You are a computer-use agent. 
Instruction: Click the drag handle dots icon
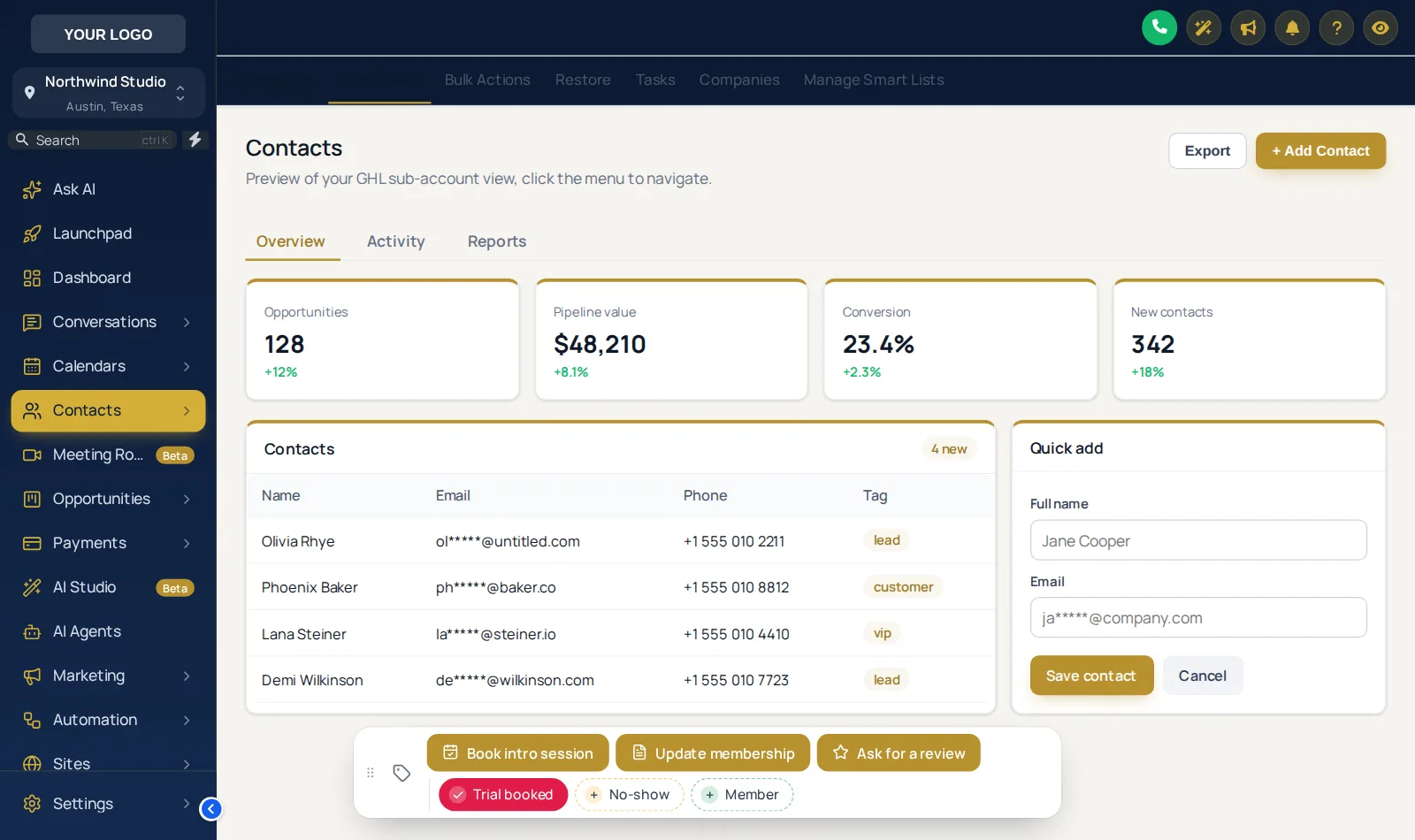pyautogui.click(x=371, y=773)
